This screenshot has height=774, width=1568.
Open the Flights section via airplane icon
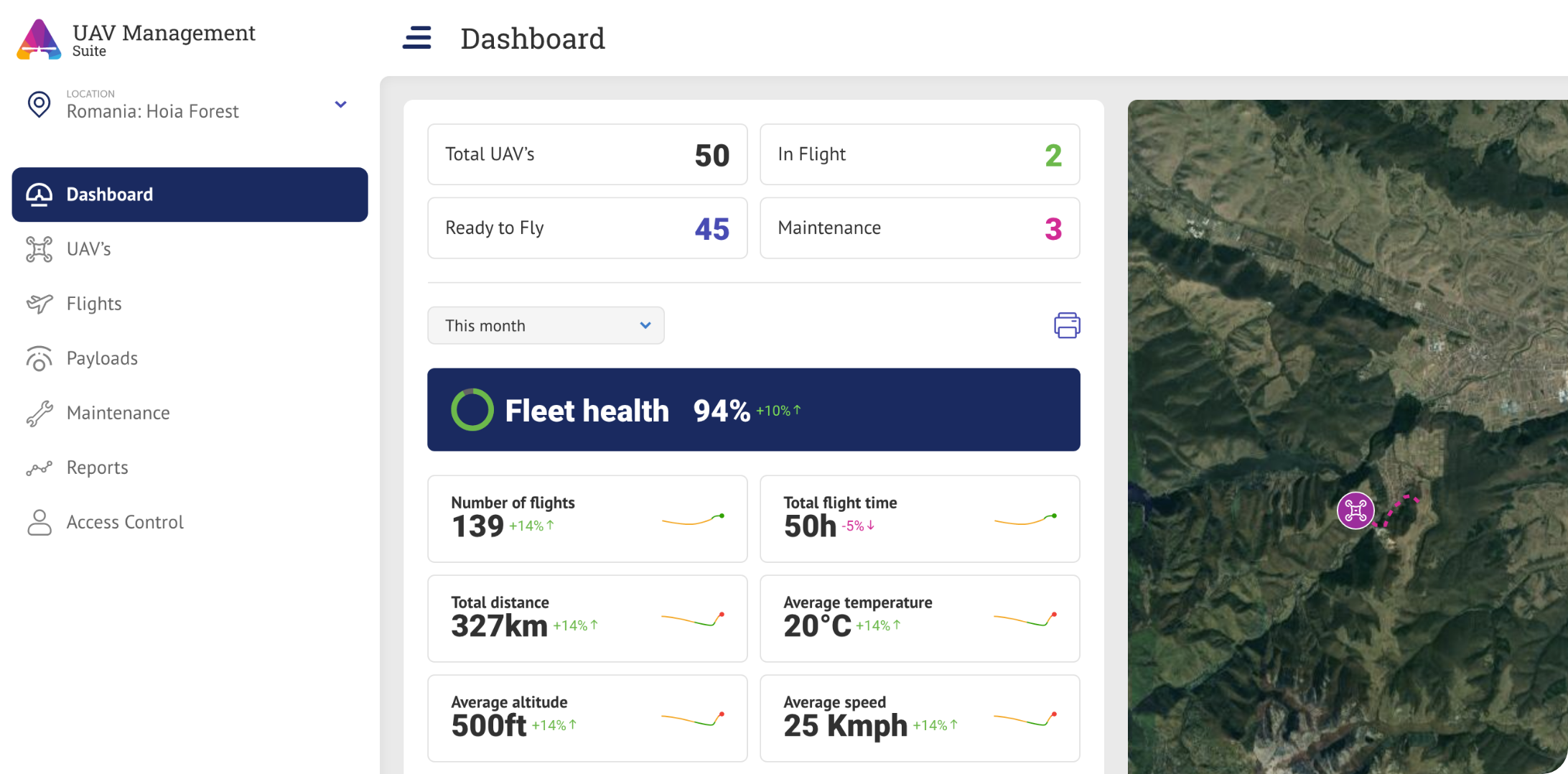pyautogui.click(x=39, y=304)
